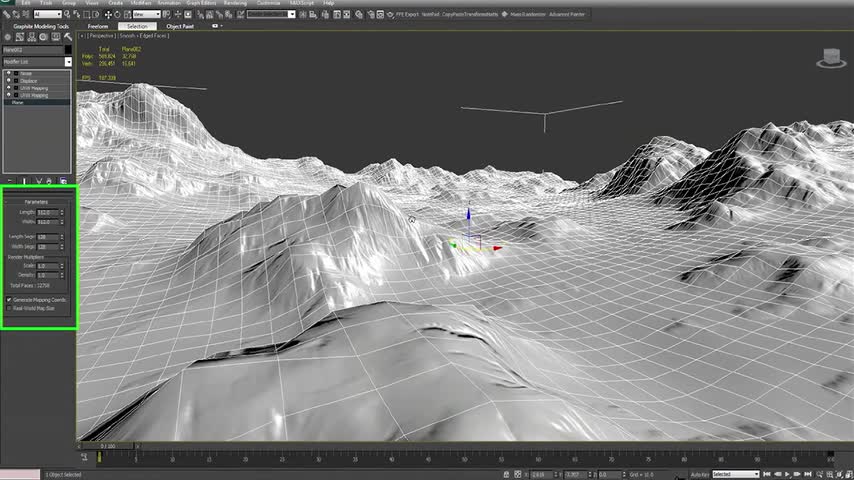
Task: Click the Auto Key button
Action: coord(699,474)
